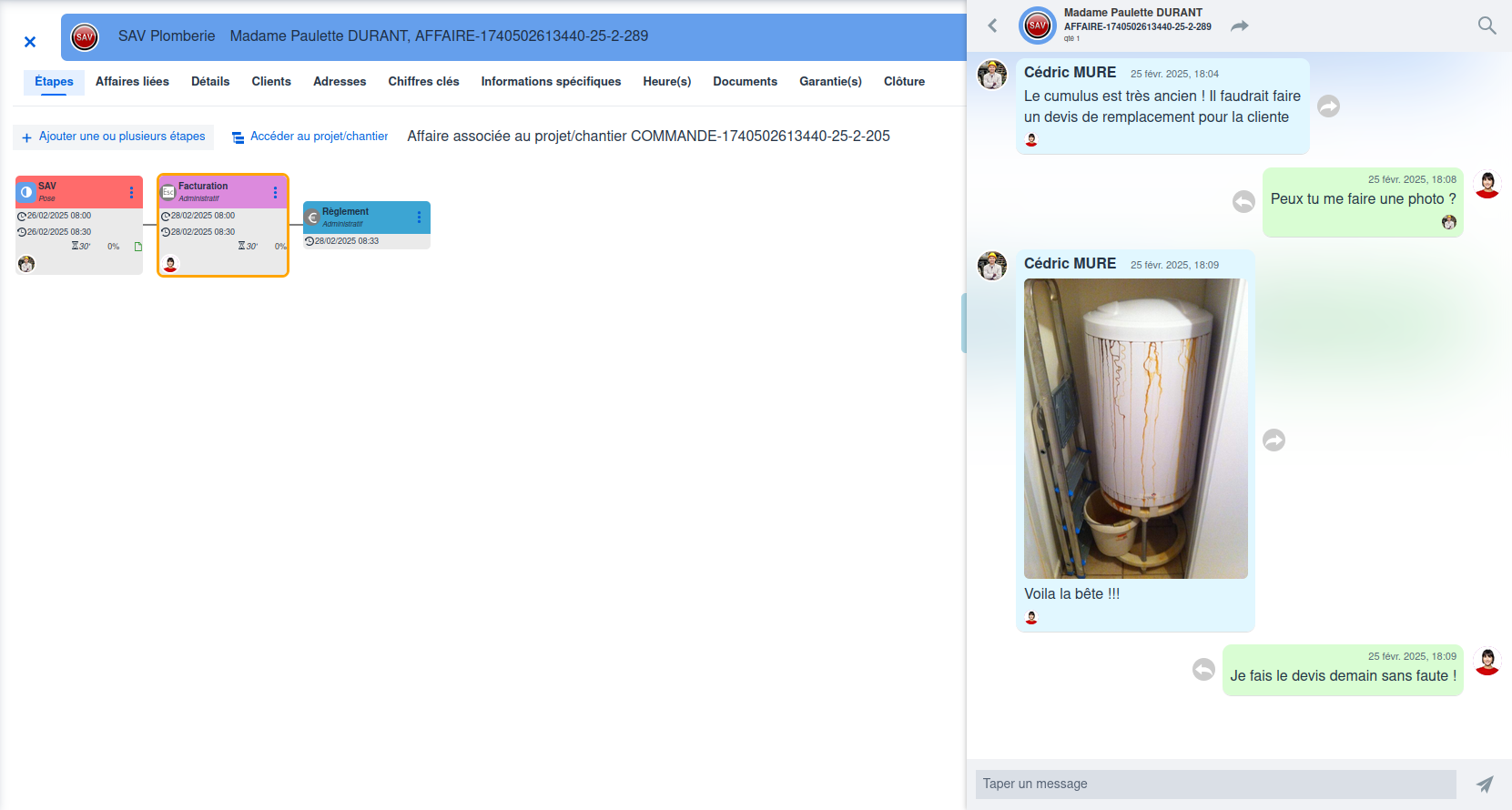Open the Facturation step three-dot menu
The width and height of the screenshot is (1512, 810).
tap(275, 192)
